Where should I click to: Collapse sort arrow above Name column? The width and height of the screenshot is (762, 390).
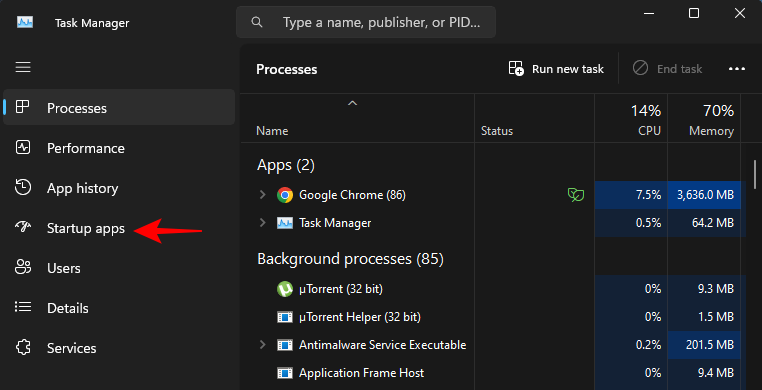[353, 103]
